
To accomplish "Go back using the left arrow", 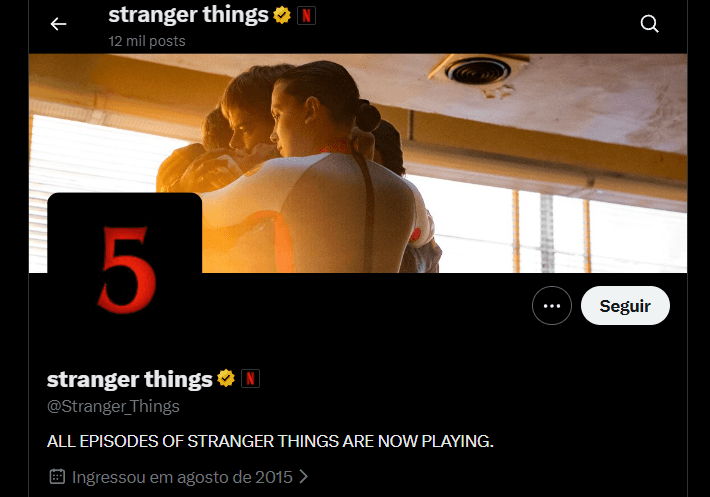I will point(58,24).
